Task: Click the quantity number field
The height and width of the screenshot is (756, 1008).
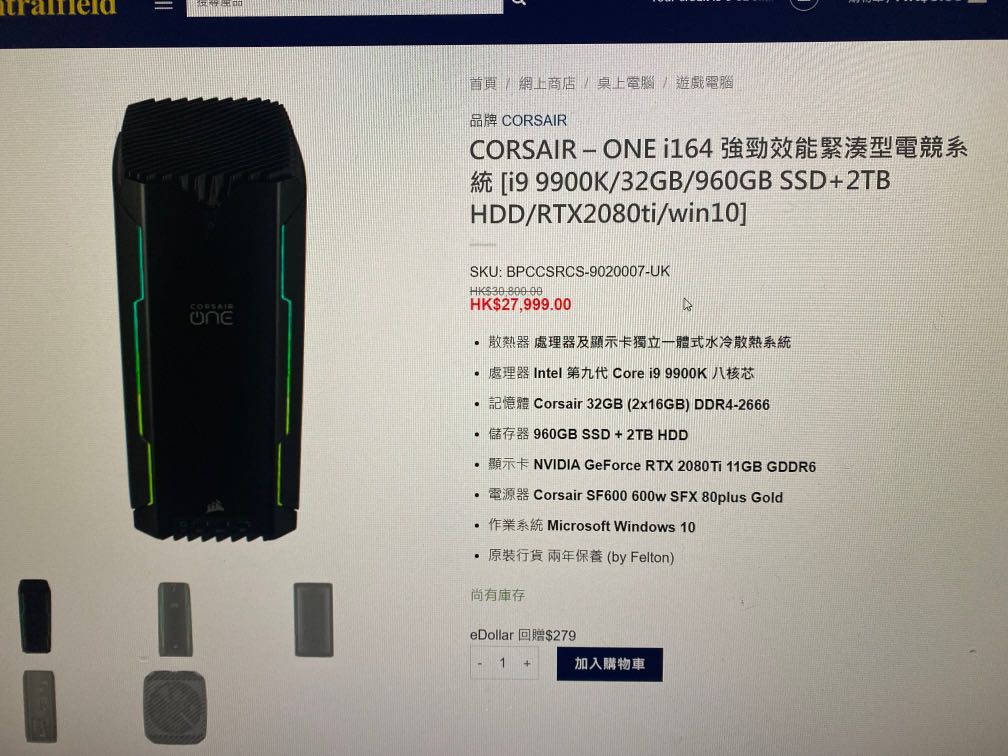Action: point(503,663)
